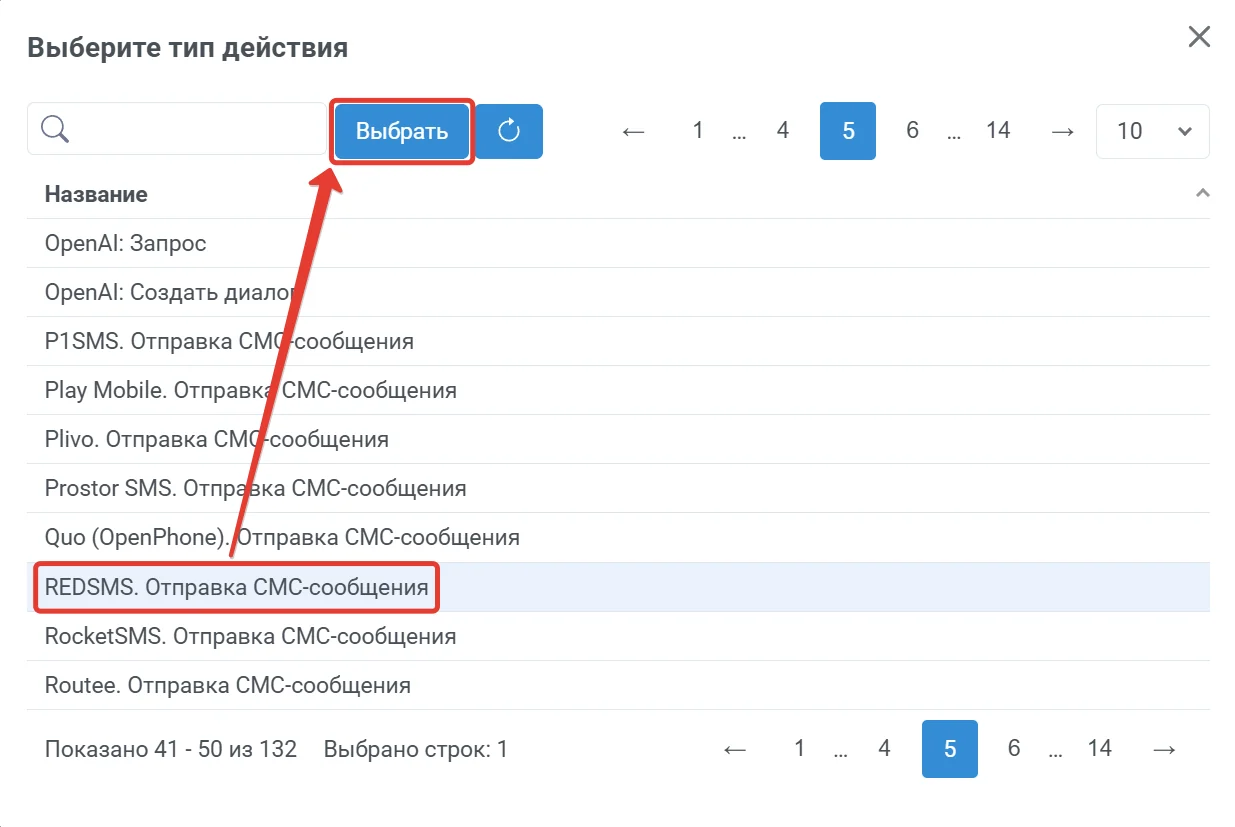Pick the RocketSMS. Отправка СМС-сообщения row
The height and width of the screenshot is (827, 1235).
coord(618,636)
